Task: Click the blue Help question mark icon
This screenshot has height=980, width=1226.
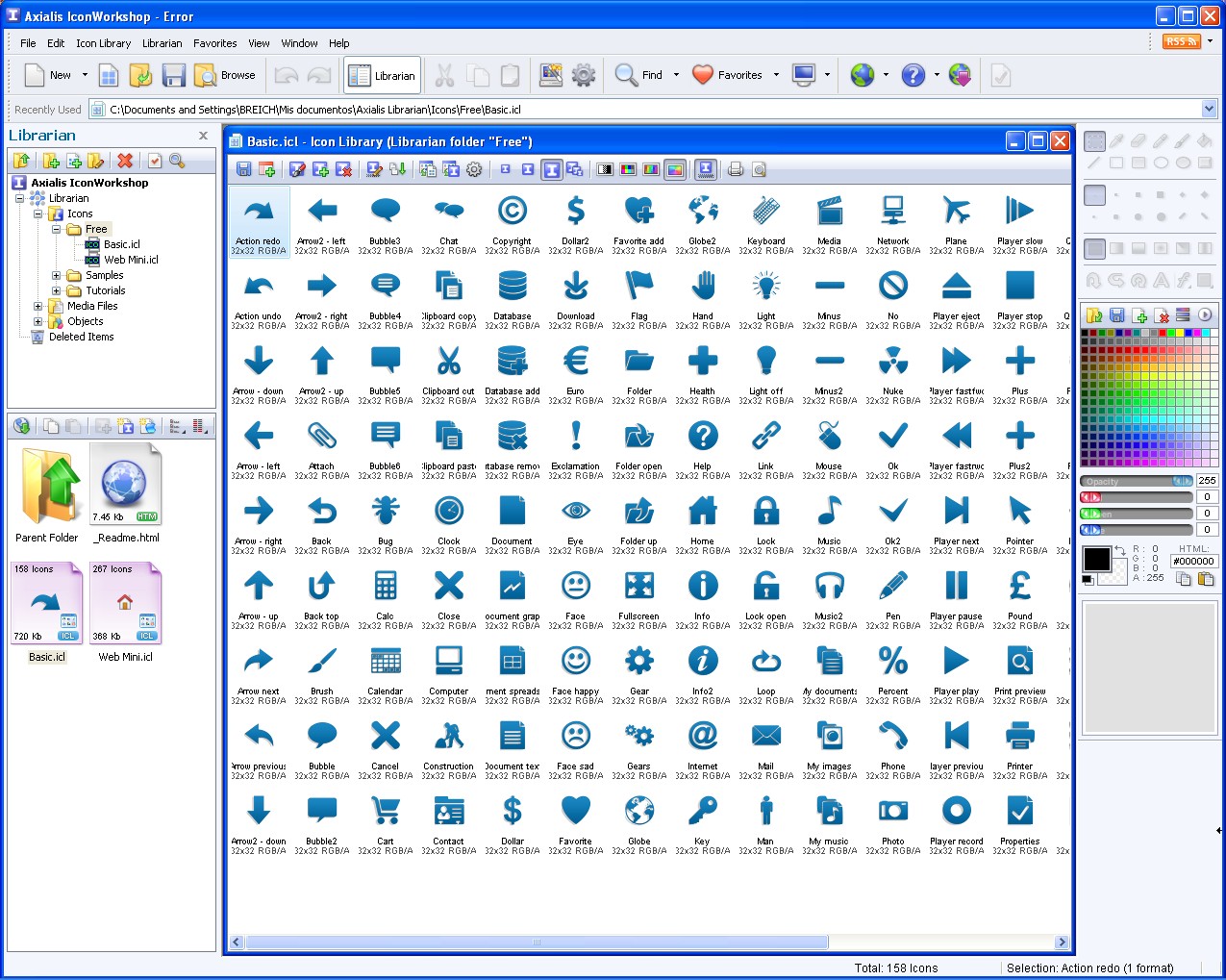Action: [x=913, y=75]
